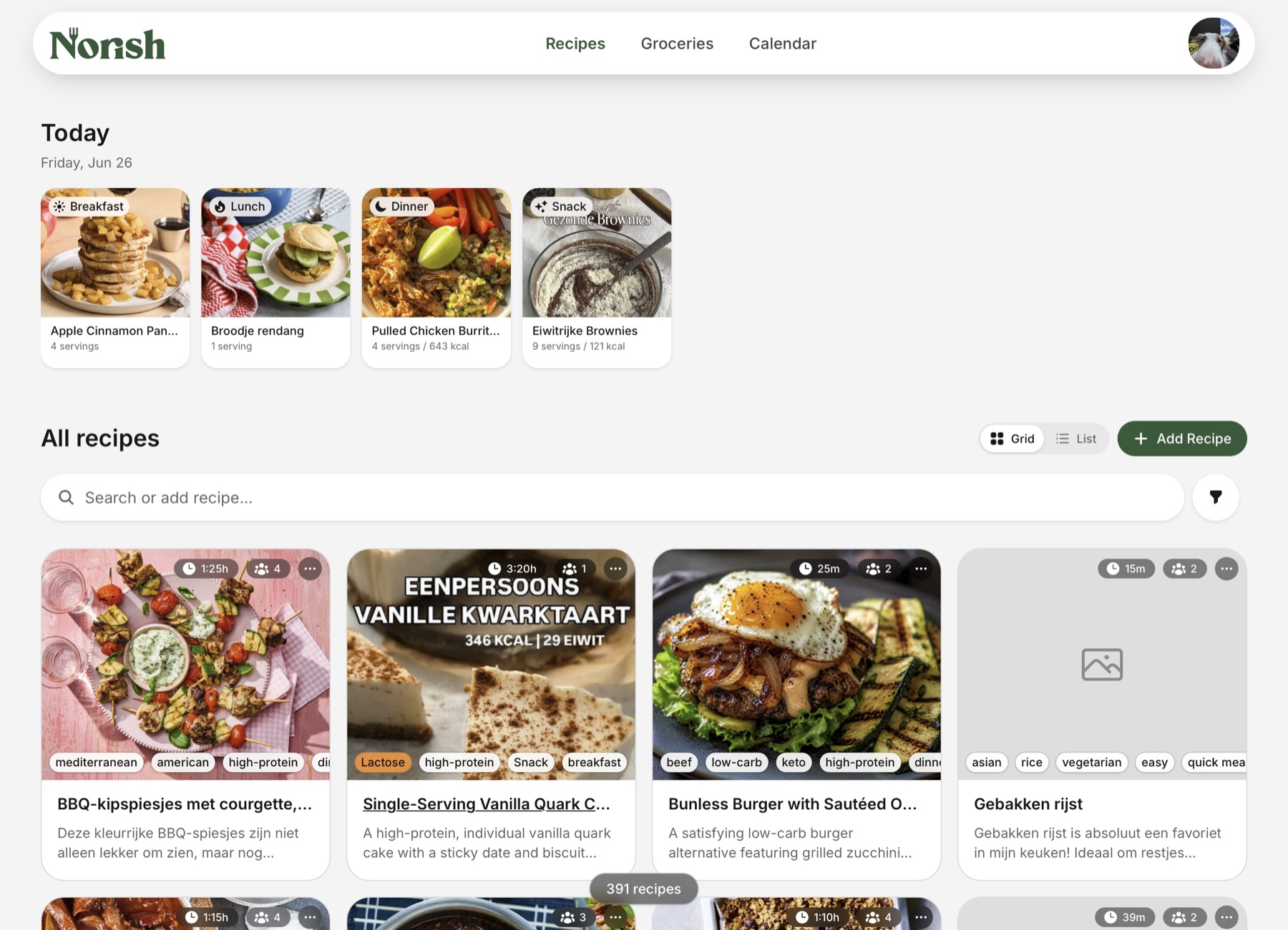Click the 15m time badge on Gebakken rijst
1288x930 pixels.
point(1126,569)
